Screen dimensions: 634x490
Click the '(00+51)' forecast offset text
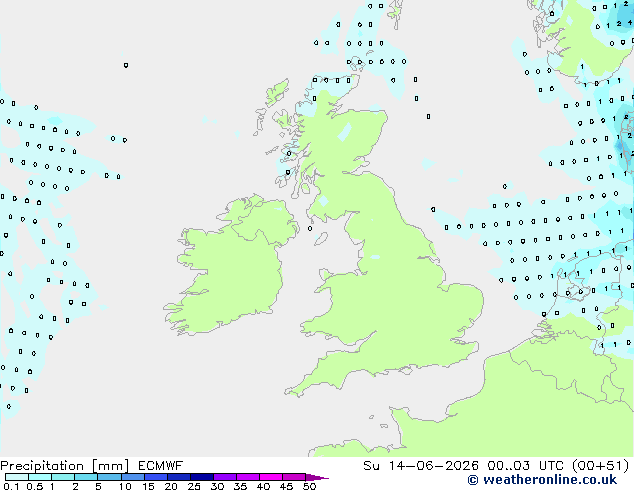600,466
